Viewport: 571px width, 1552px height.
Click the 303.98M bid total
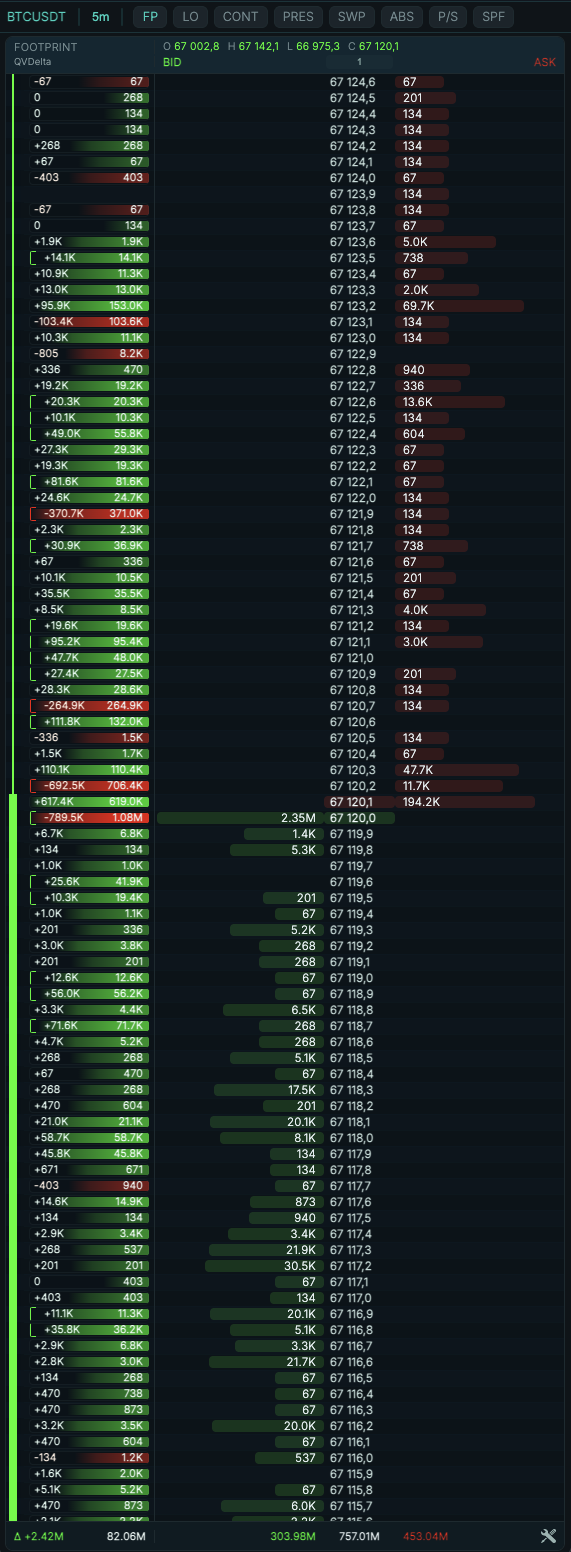click(293, 1536)
